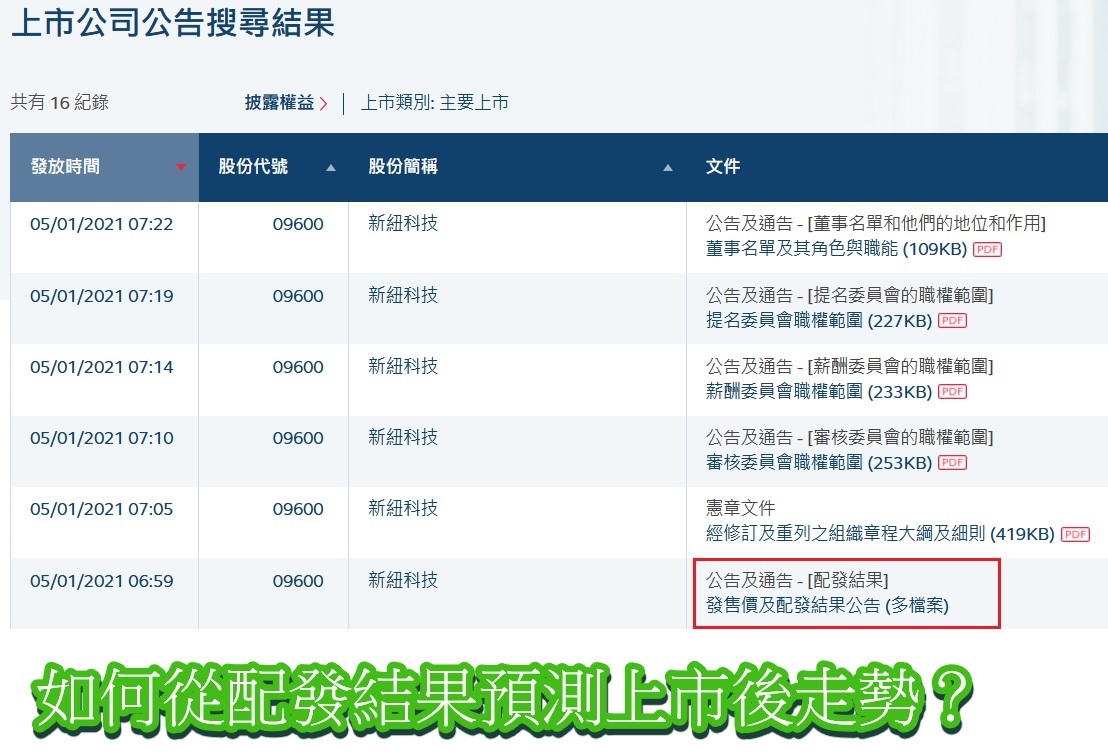Screen dimensions: 1108x754
Task: Click 公告及通告 - [提名委員會的職權範圍] category text
Action: click(x=850, y=295)
